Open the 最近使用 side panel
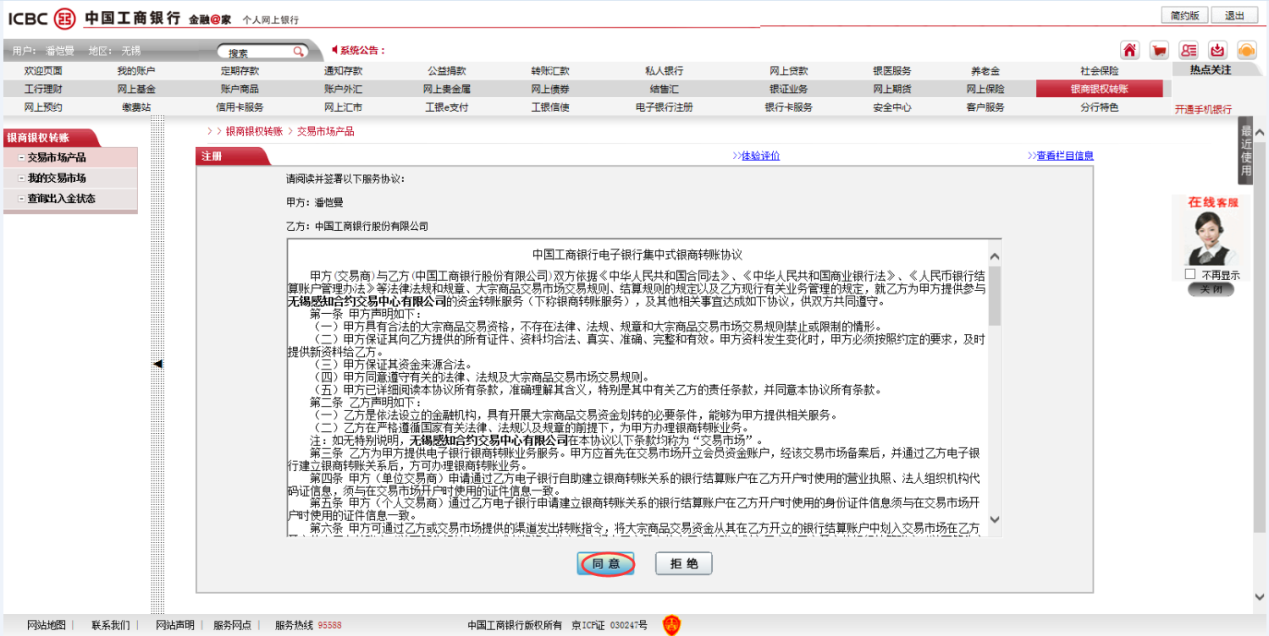The height and width of the screenshot is (636, 1269). coord(1246,151)
